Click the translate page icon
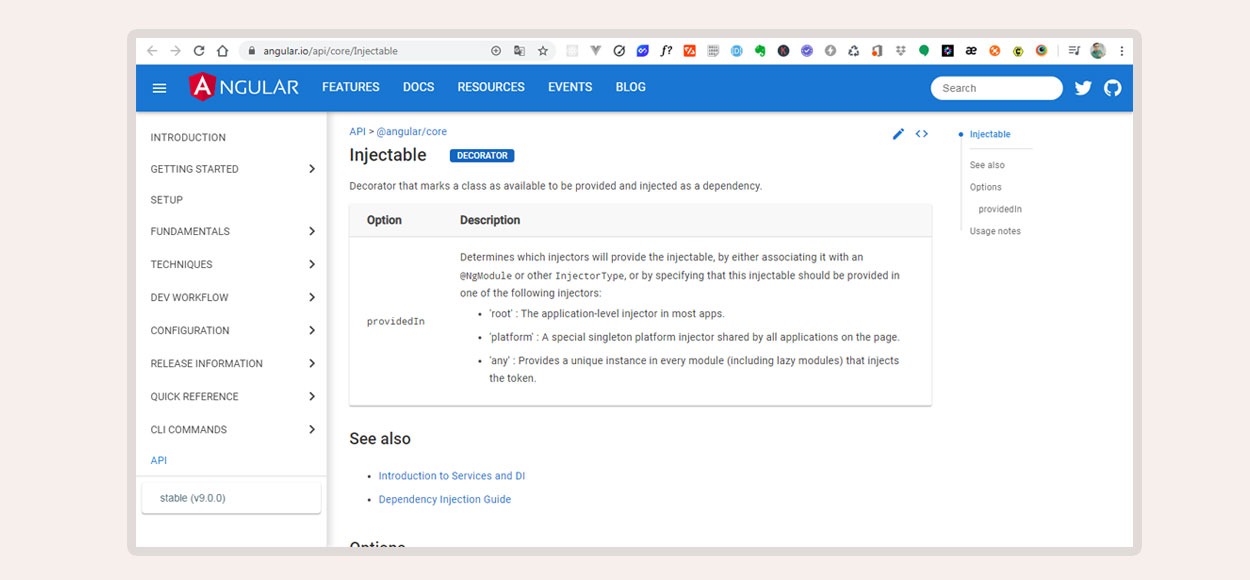Viewport: 1250px width, 580px height. pos(519,50)
